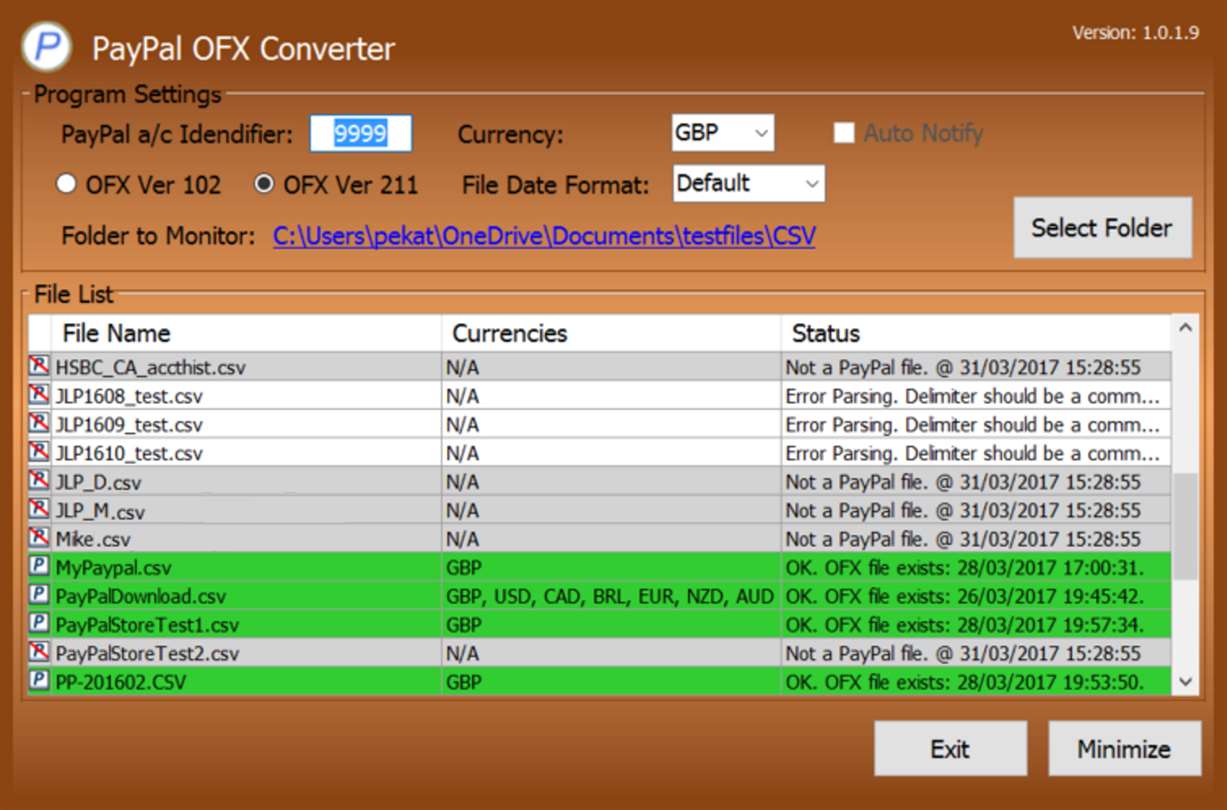
Task: Click status 'OK. OFX file exists: 28/03/2017 19:53:50.'
Action: pyautogui.click(x=964, y=683)
